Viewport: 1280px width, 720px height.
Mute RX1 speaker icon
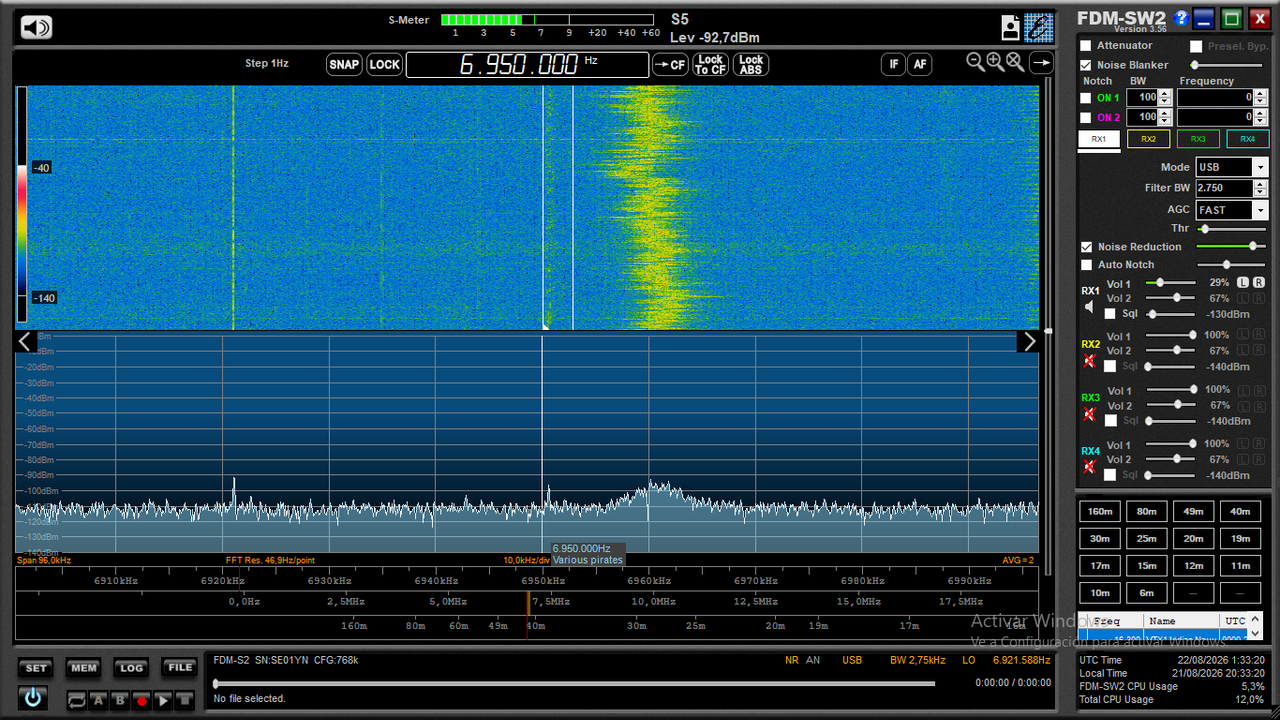1090,307
